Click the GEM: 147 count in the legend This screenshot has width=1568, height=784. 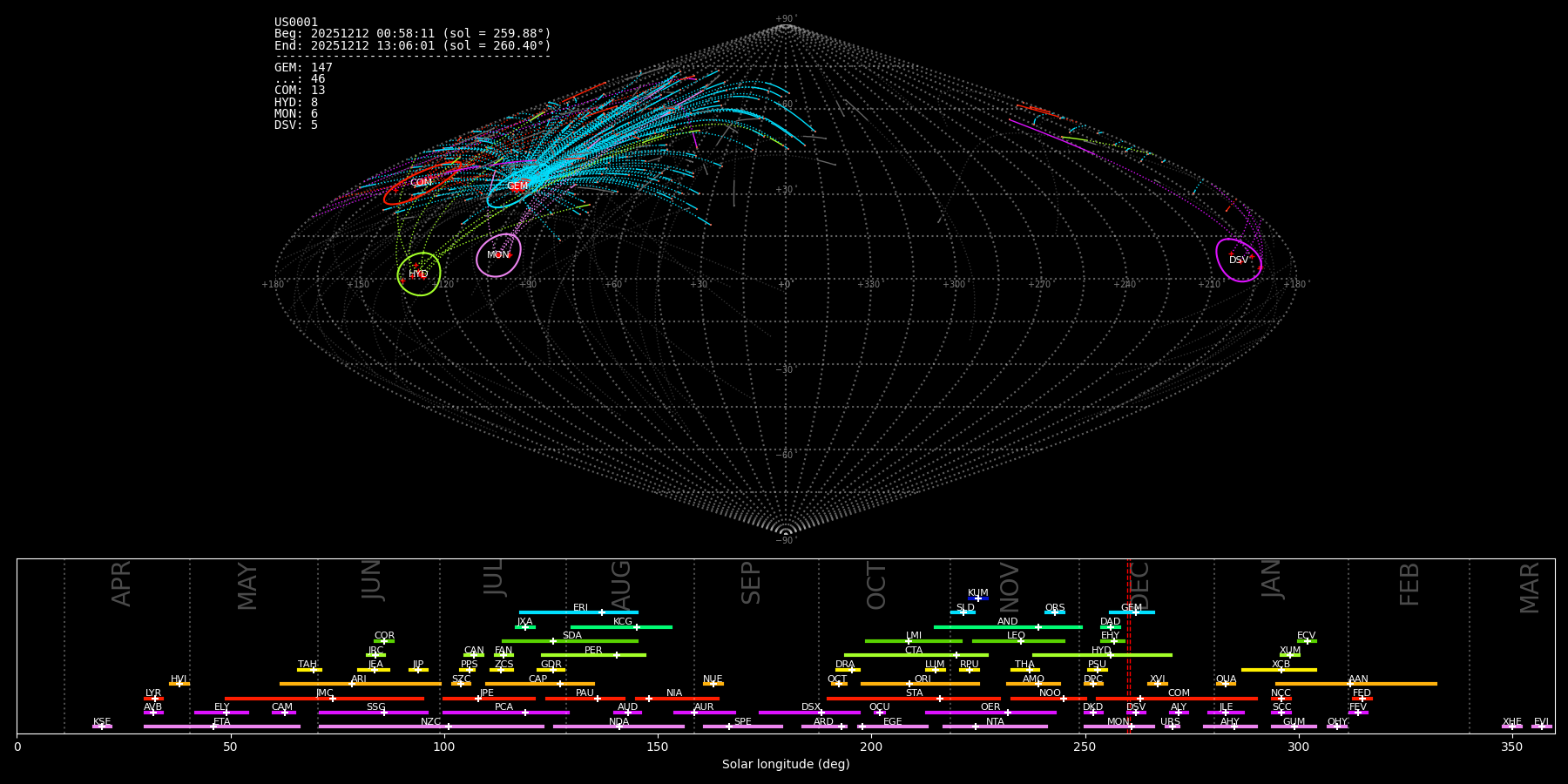[303, 68]
